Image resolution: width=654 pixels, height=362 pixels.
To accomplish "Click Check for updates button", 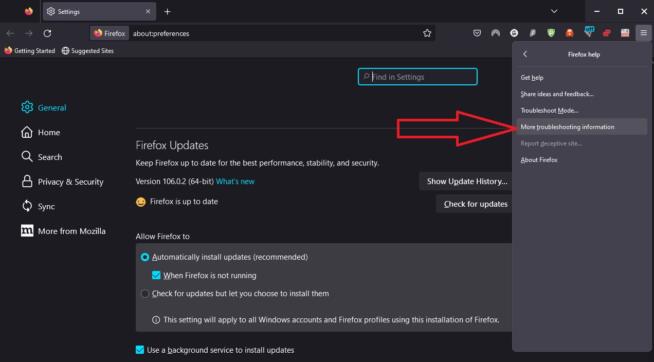I will [475, 204].
